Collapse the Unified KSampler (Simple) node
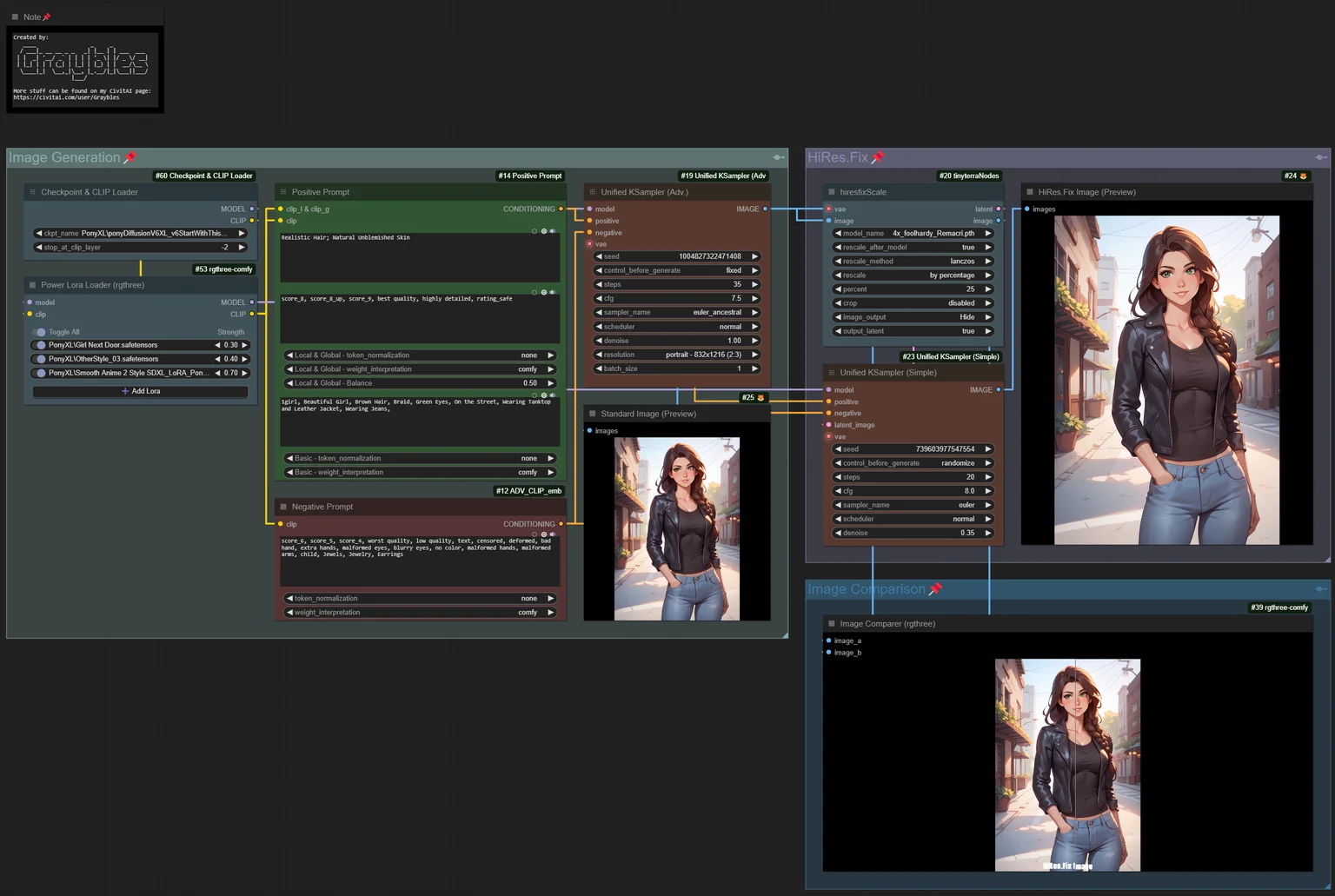Viewport: 1335px width, 896px height. pyautogui.click(x=832, y=373)
